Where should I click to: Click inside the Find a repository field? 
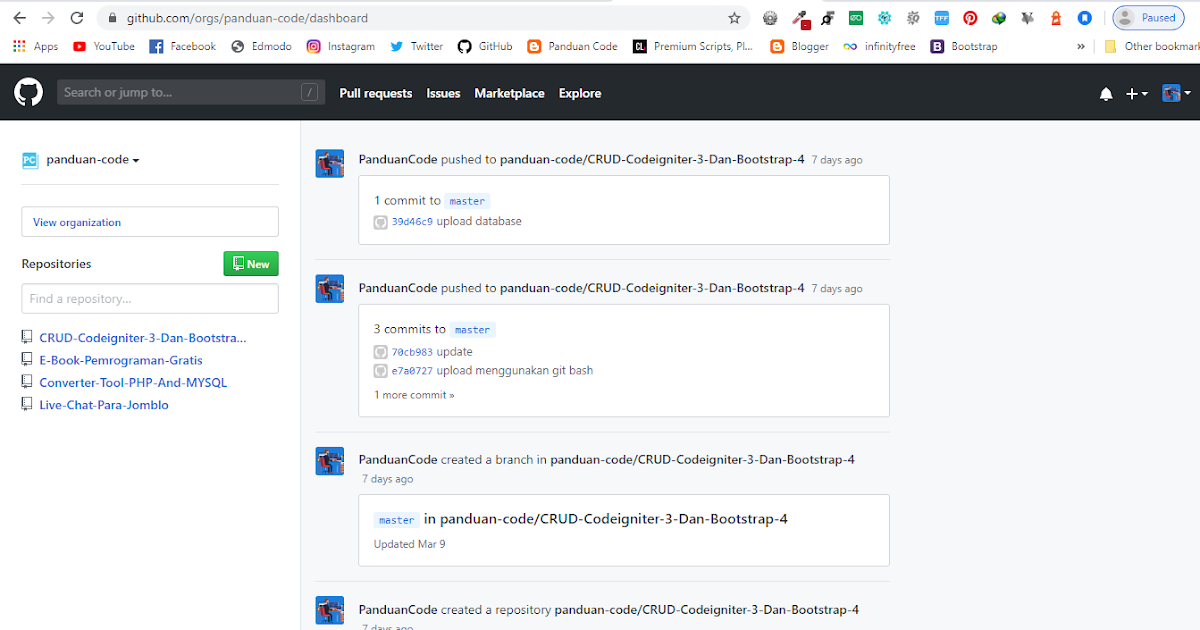coord(149,298)
